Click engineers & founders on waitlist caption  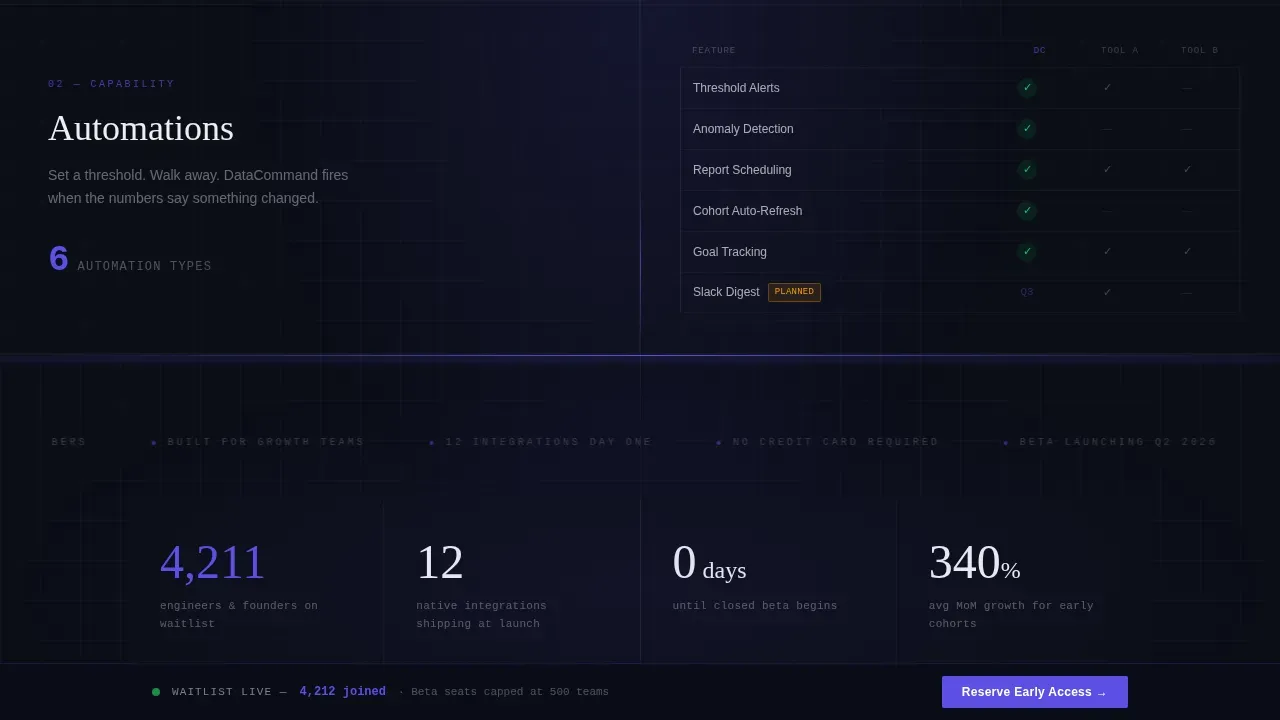click(239, 615)
